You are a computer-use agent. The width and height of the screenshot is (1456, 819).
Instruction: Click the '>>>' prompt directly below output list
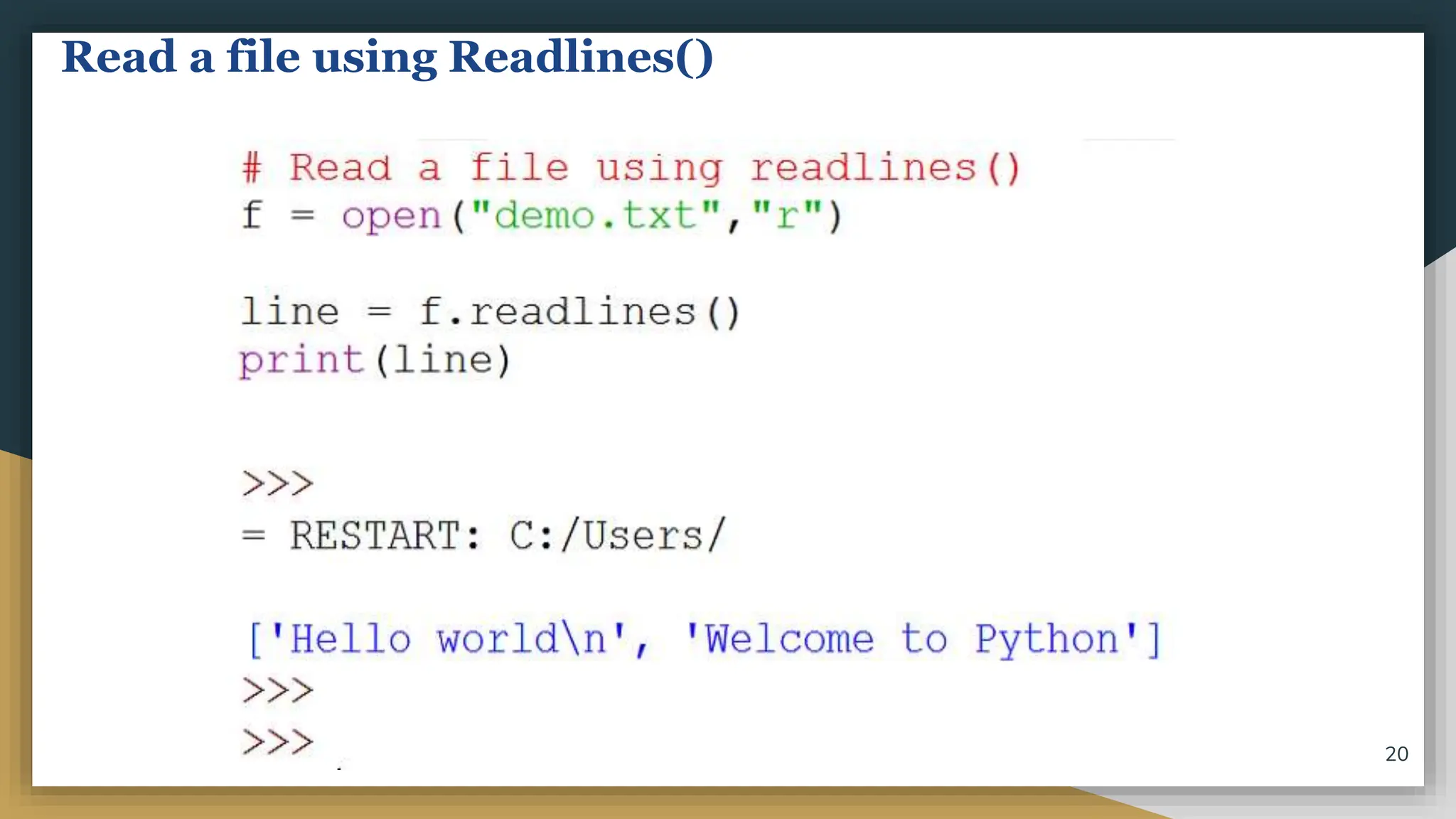click(x=277, y=691)
